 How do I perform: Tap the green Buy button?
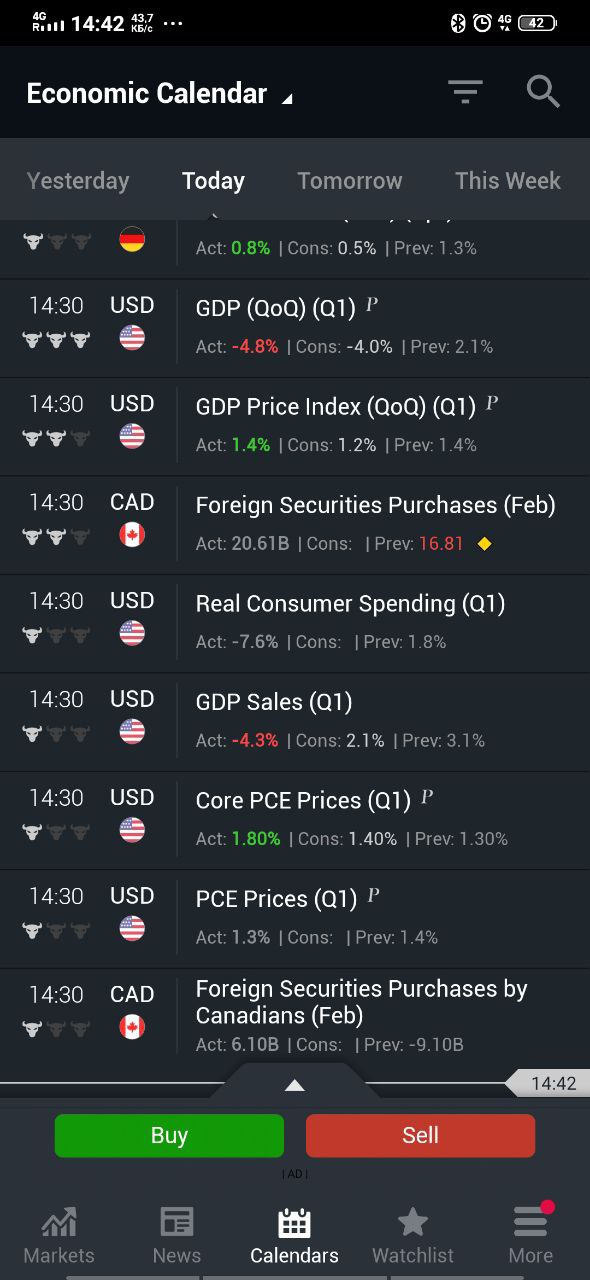coord(169,1135)
